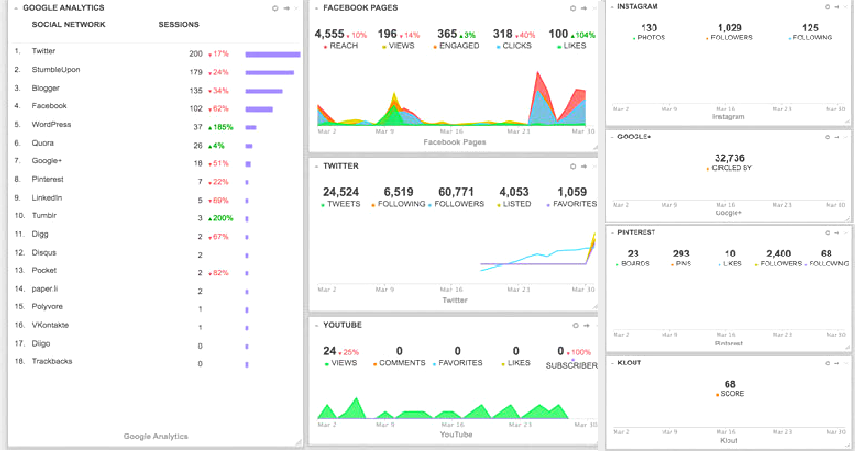
Task: Click the Google Analytics footer label
Action: coord(156,436)
